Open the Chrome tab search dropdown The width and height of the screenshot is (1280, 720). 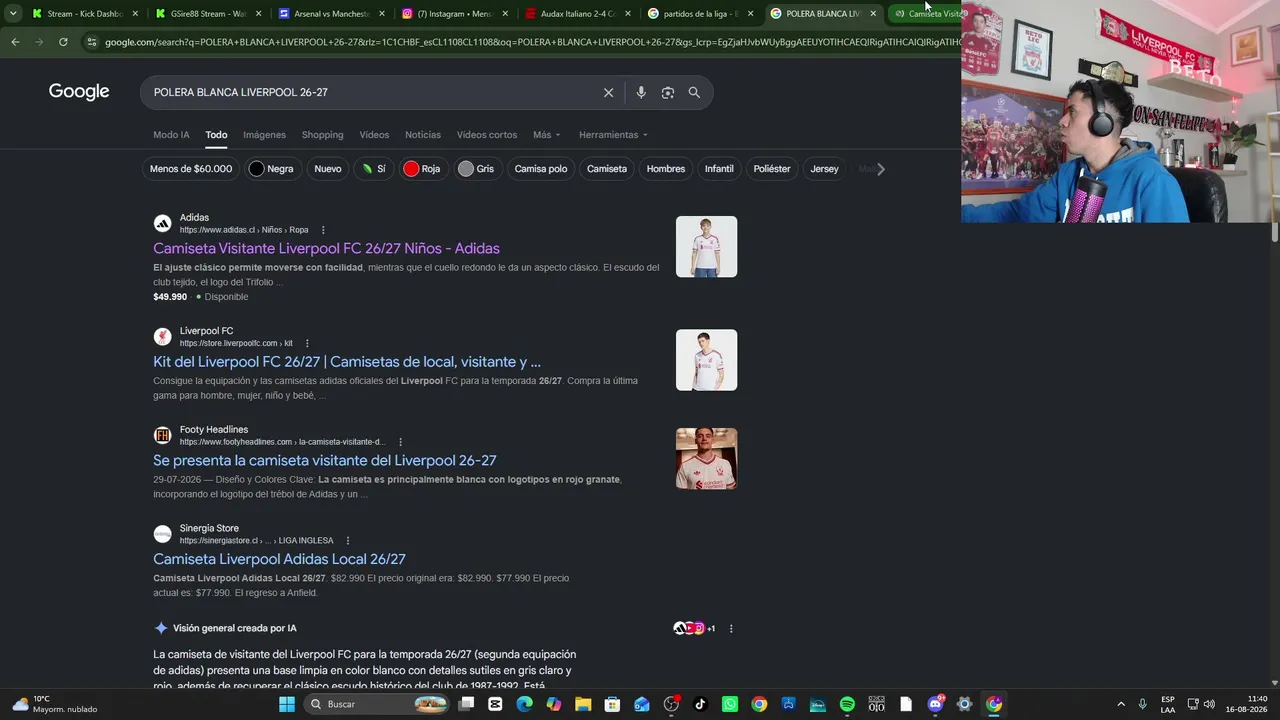pos(13,13)
